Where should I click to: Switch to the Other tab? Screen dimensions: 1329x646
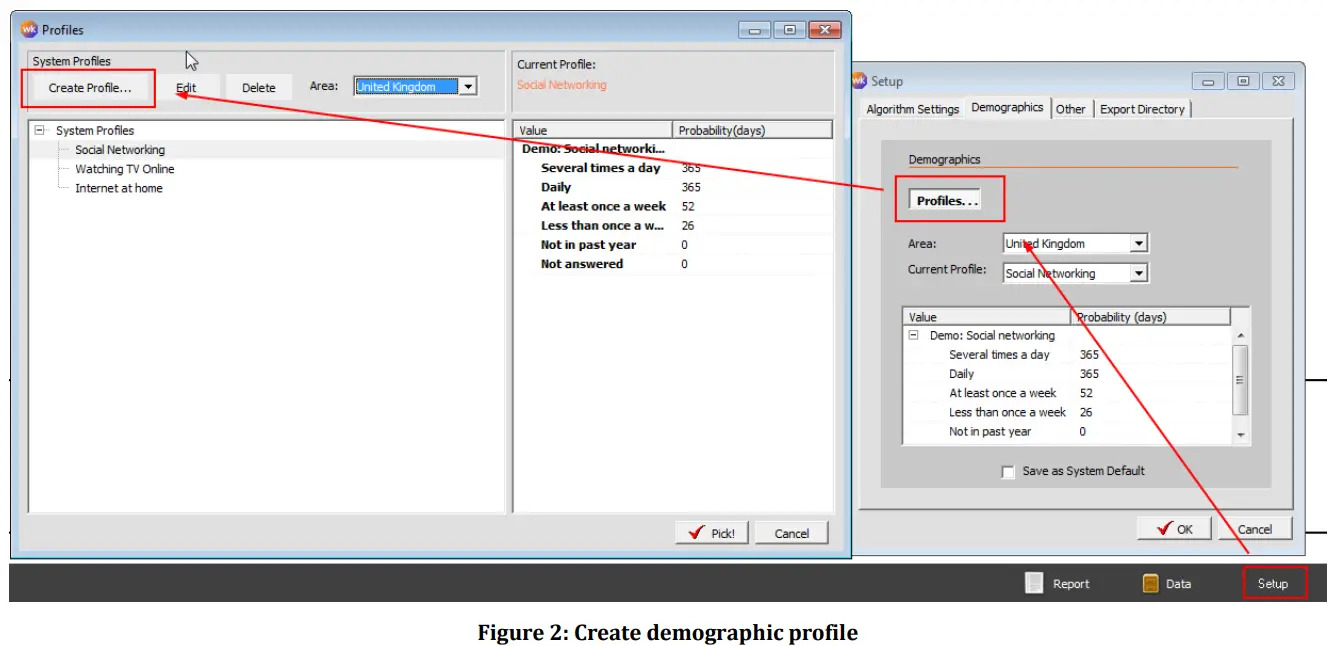[1071, 109]
